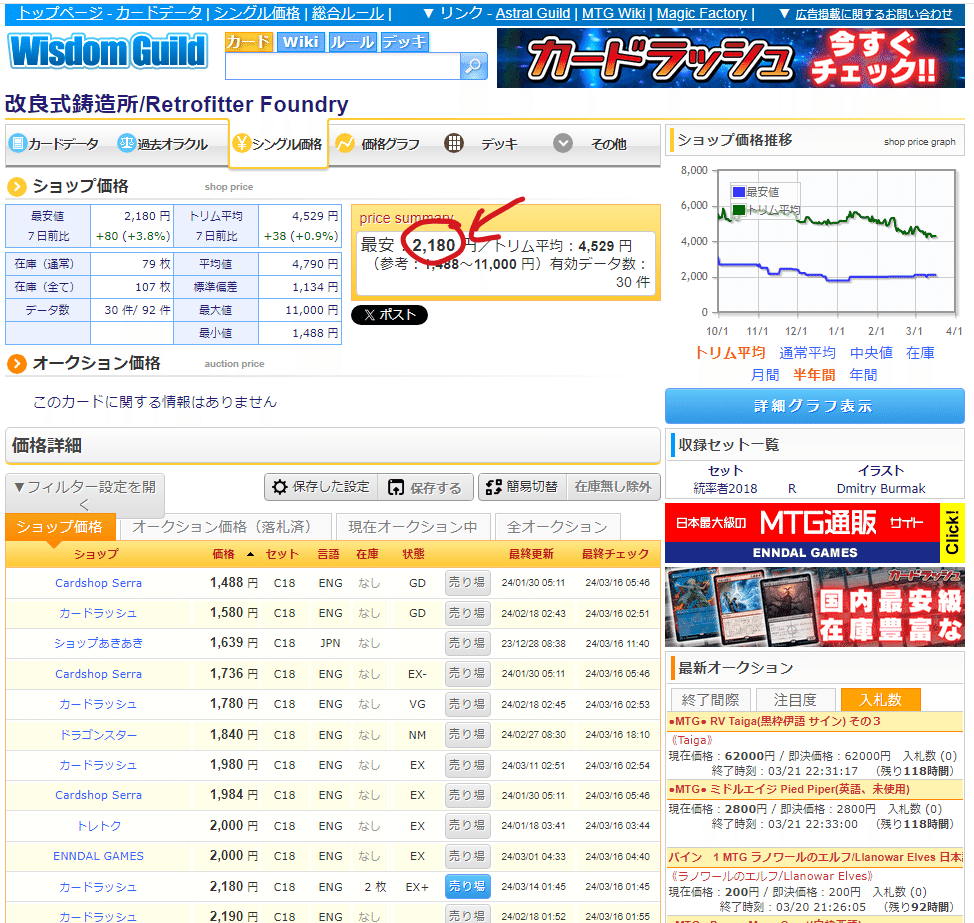Click the search magnifier icon button
Image resolution: width=974 pixels, height=923 pixels.
click(x=474, y=66)
